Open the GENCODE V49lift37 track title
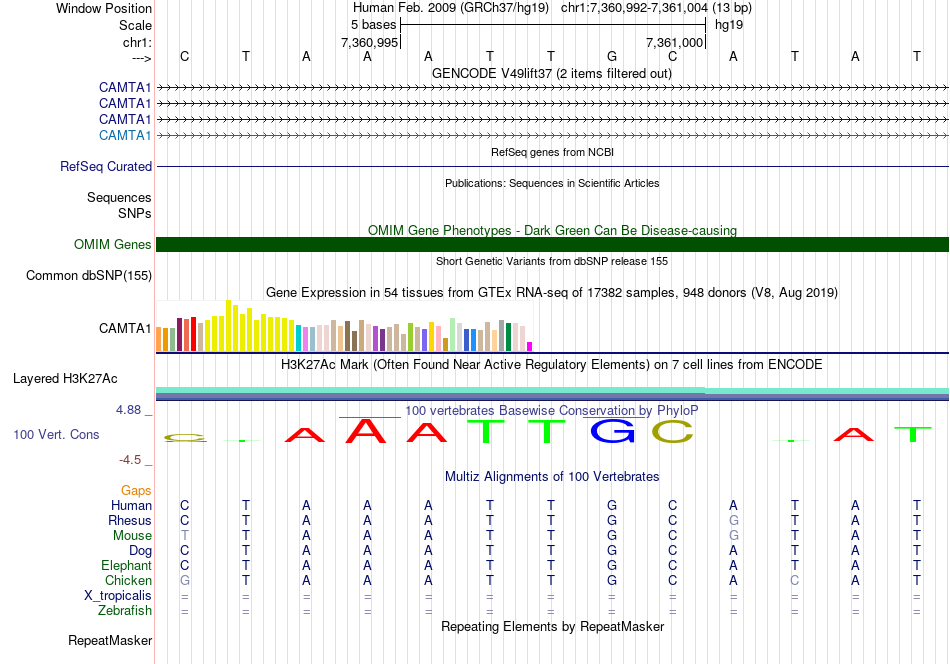The height and width of the screenshot is (664, 950). click(552, 74)
